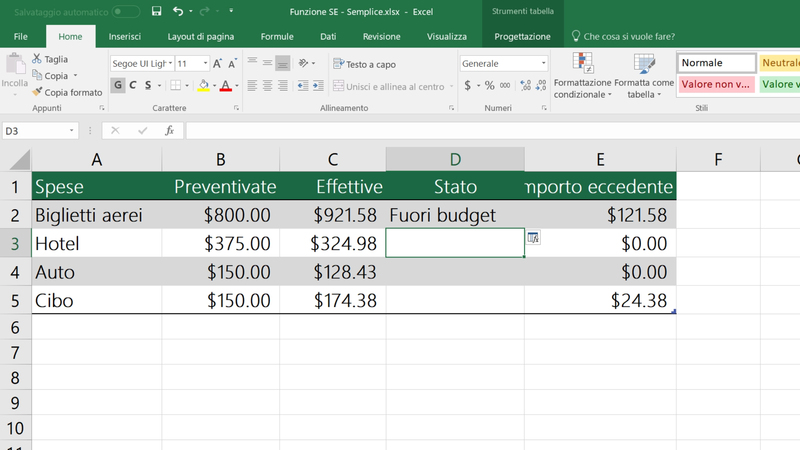
Task: Open the insert function fx icon
Action: [x=170, y=131]
